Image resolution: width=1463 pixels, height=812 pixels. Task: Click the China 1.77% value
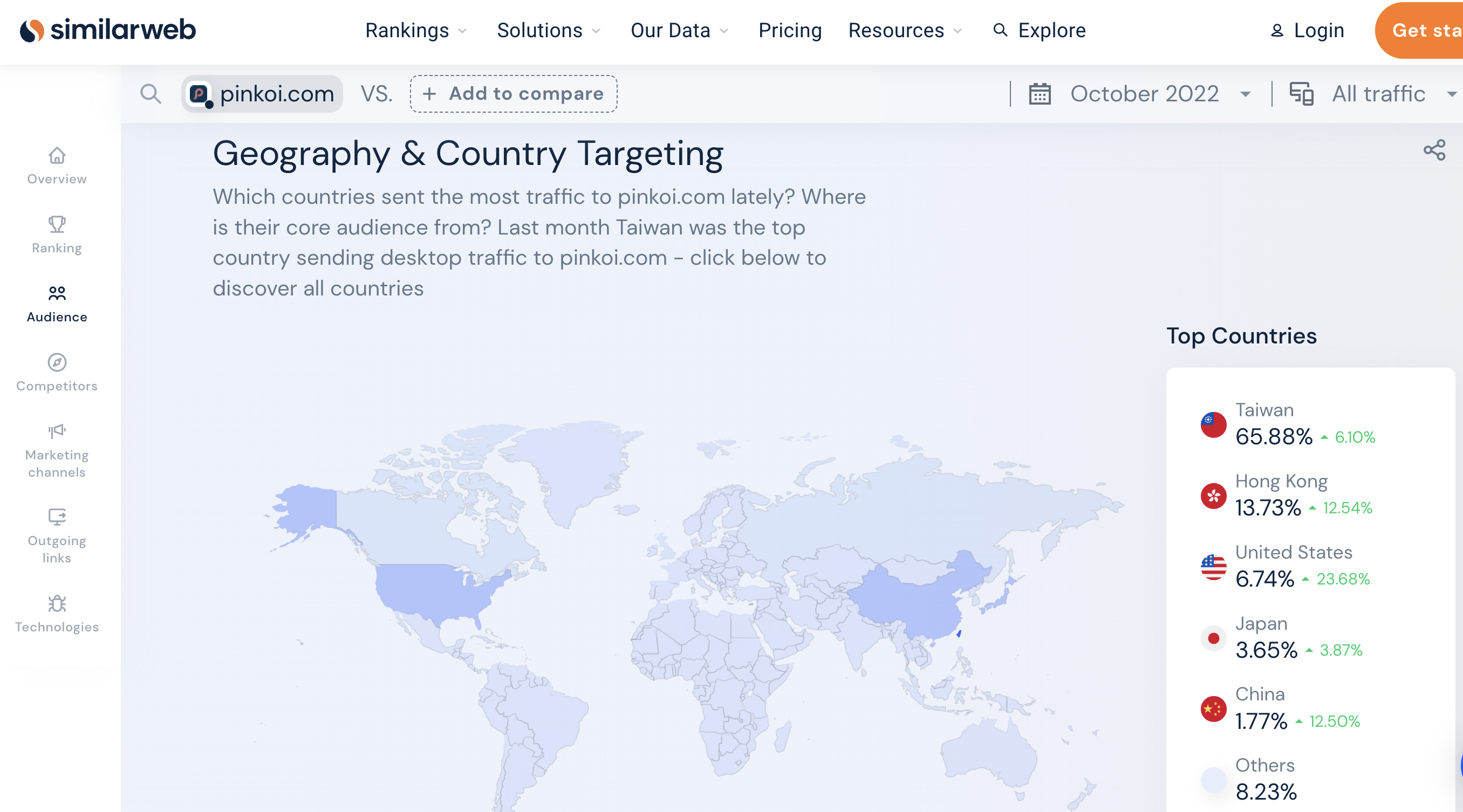[x=1261, y=721]
